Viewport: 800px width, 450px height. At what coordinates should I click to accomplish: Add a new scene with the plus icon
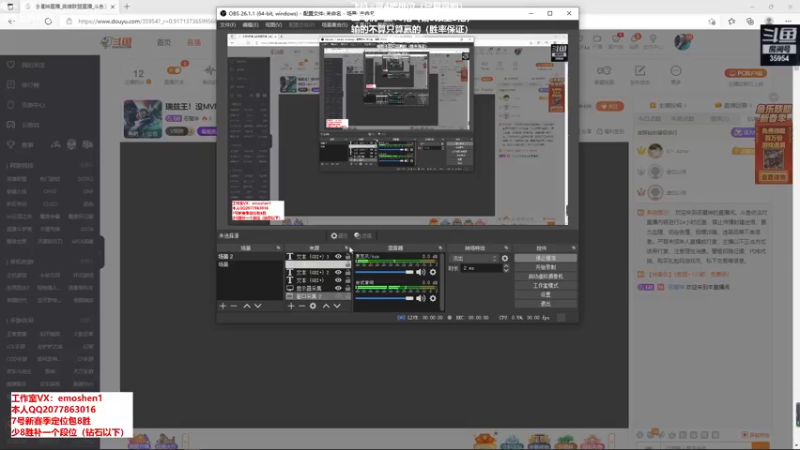[x=222, y=306]
